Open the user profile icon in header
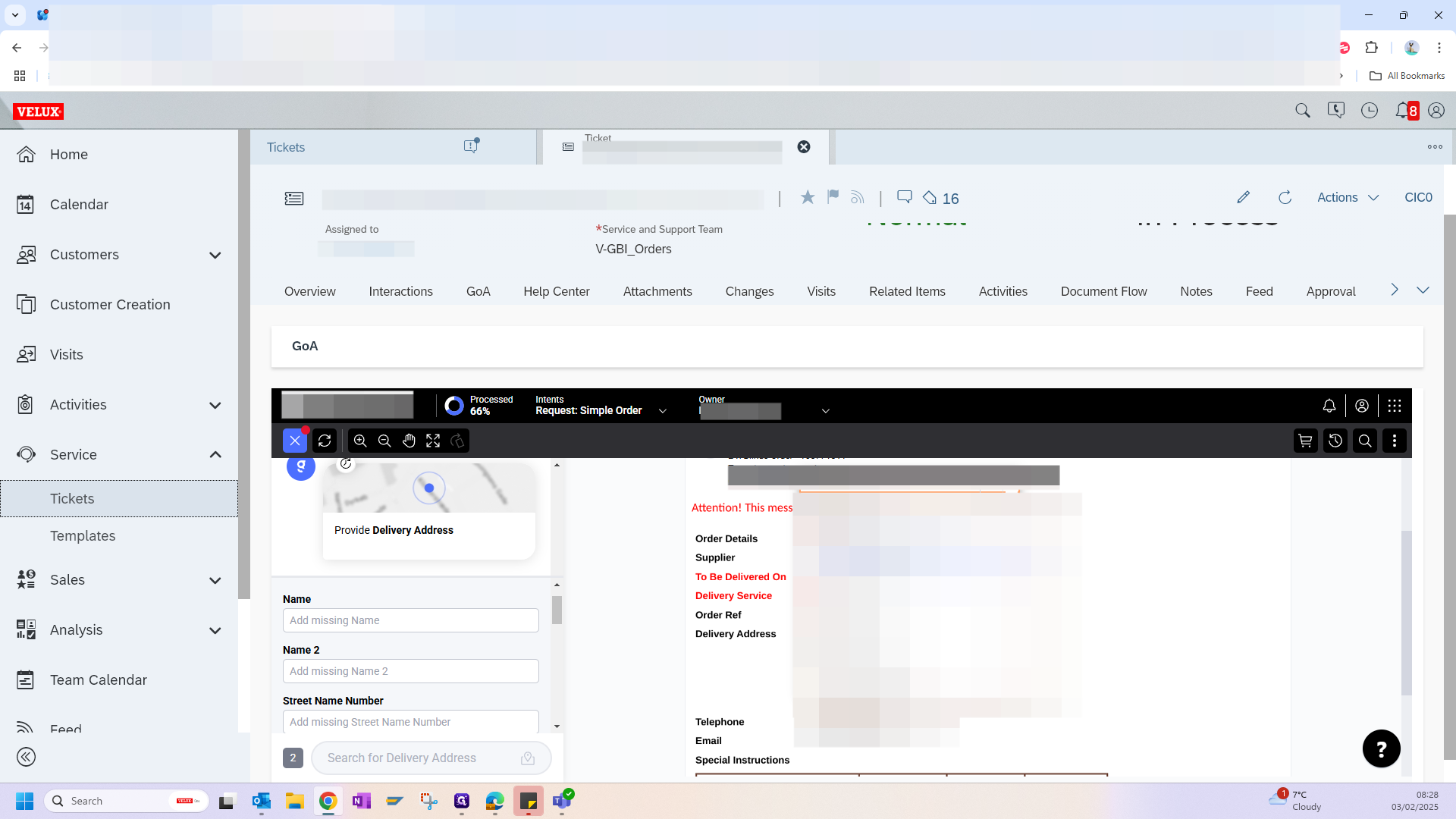Screen dimensions: 1456x819 pos(1436,111)
